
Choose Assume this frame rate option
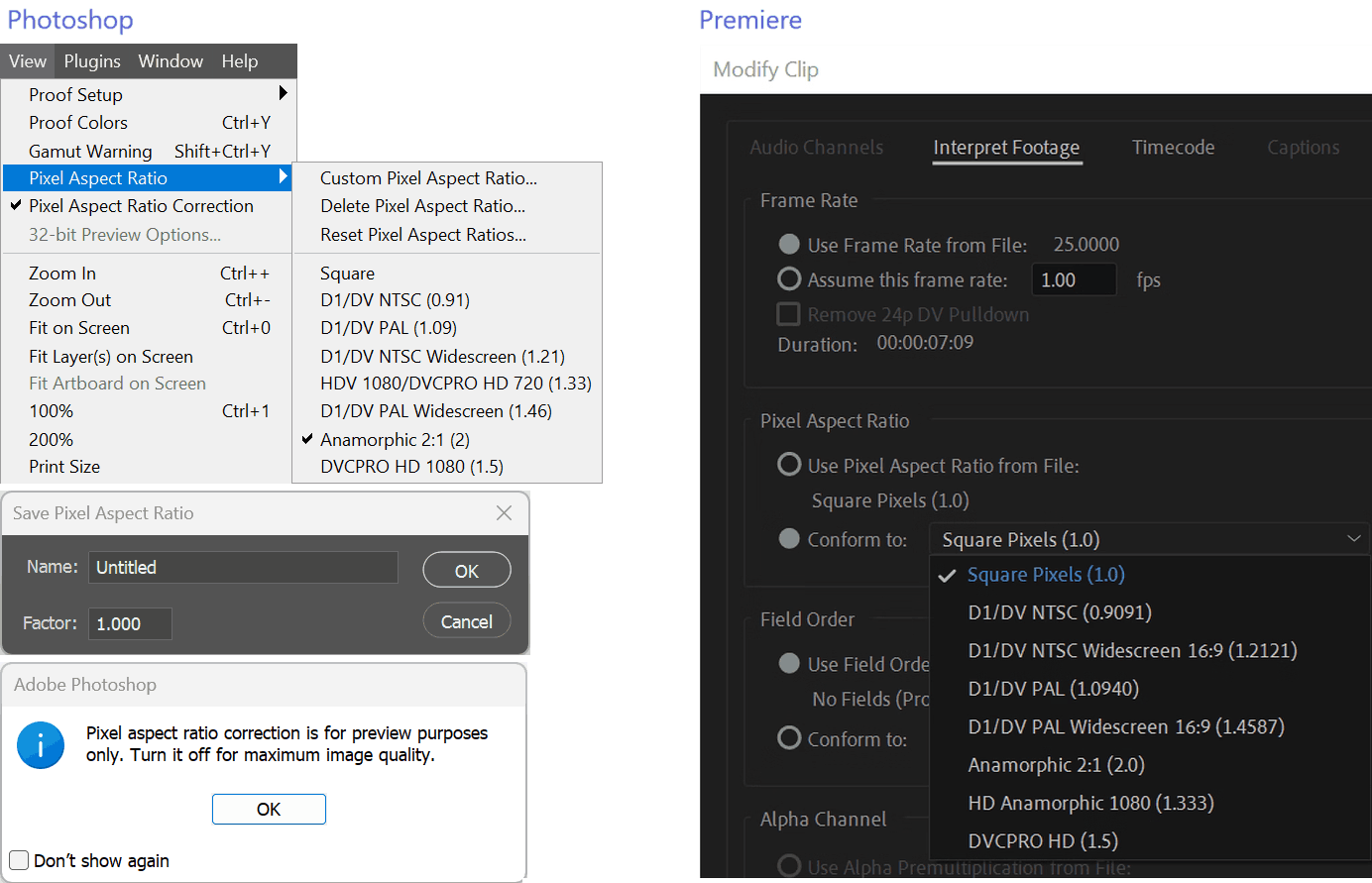789,279
